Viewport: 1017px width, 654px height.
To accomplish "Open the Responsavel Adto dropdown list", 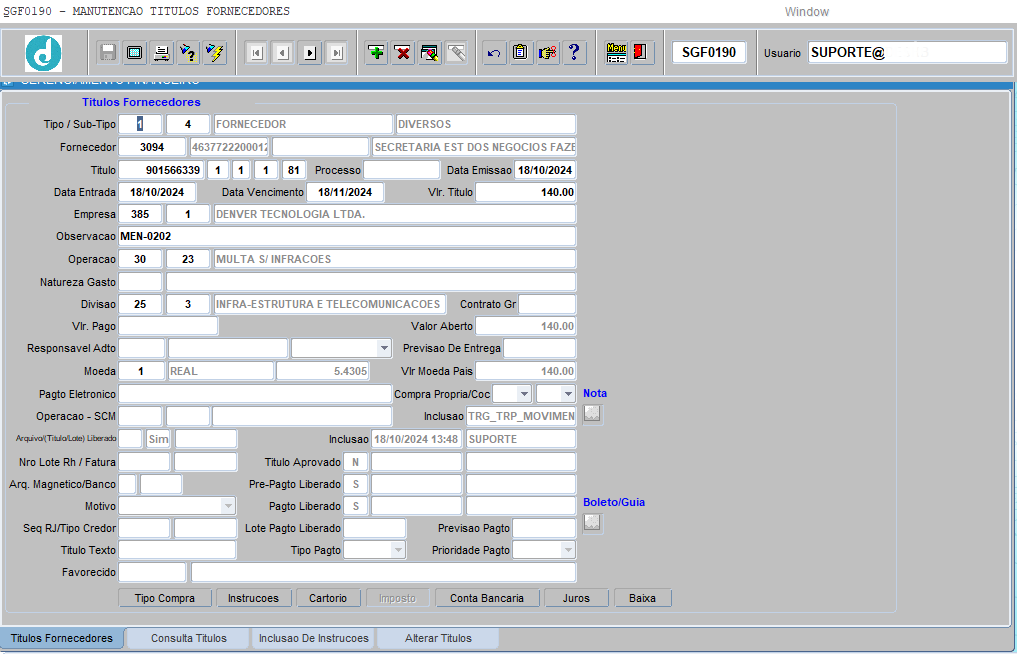I will 384,348.
